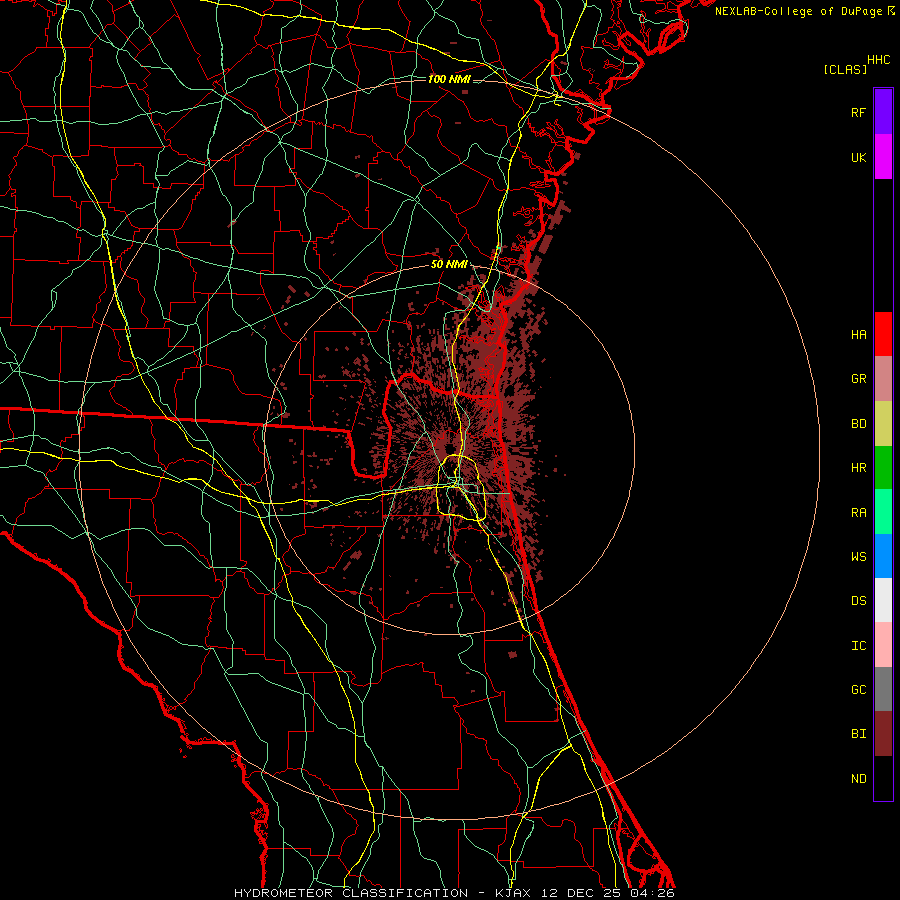Screen dimensions: 900x900
Task: Click the RF legend label
Action: coord(858,113)
